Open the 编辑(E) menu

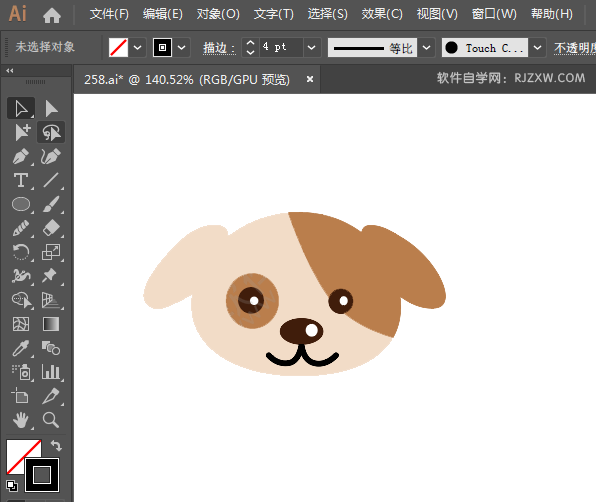coord(163,14)
